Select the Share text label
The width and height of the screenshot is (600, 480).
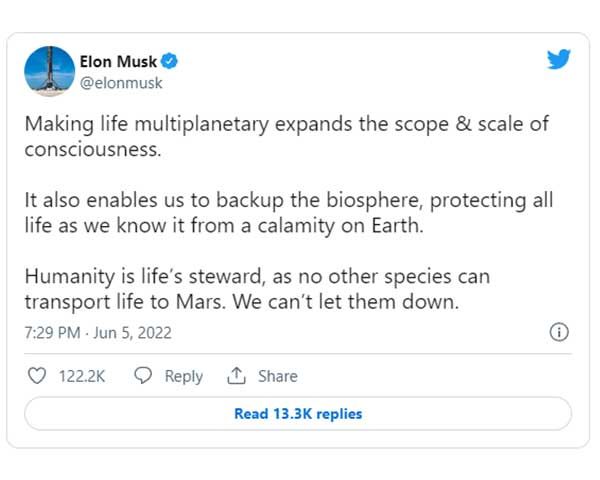point(278,376)
